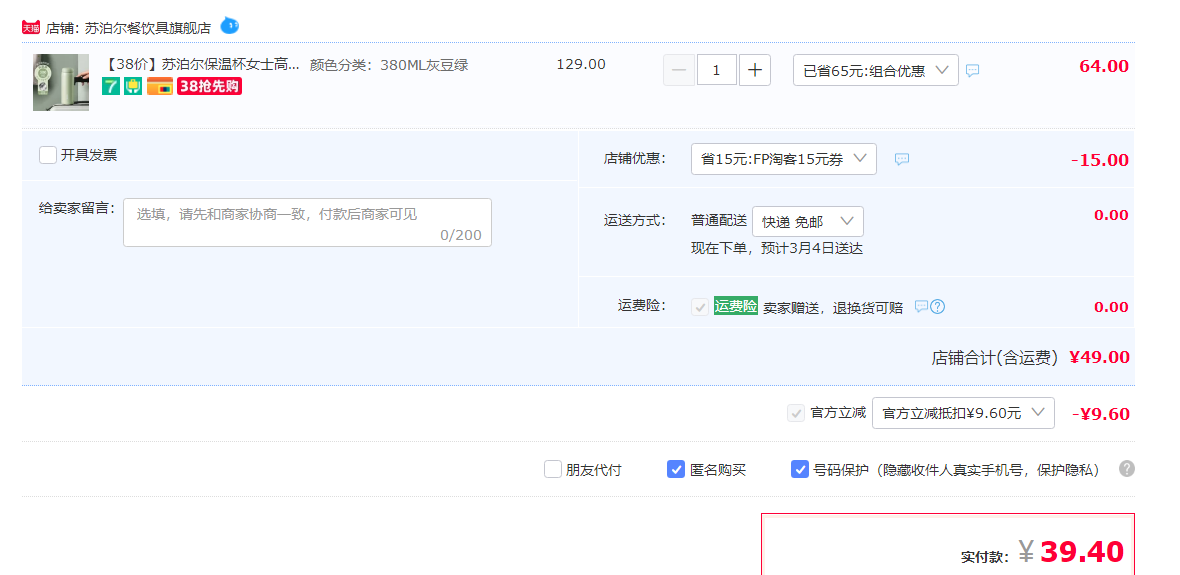
Task: Click the 卖家赠送，退换货可赔 text
Action: click(x=832, y=307)
